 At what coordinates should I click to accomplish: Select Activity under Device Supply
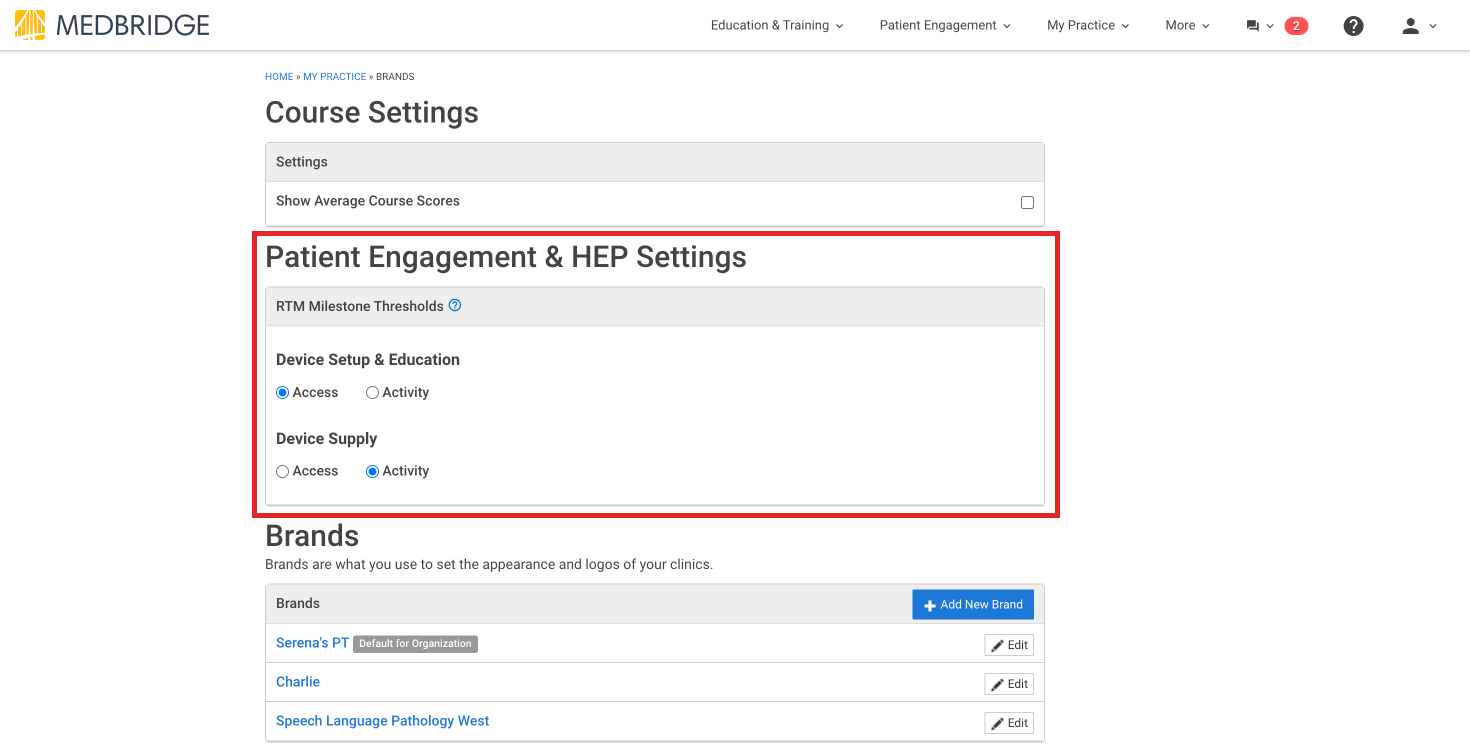372,471
